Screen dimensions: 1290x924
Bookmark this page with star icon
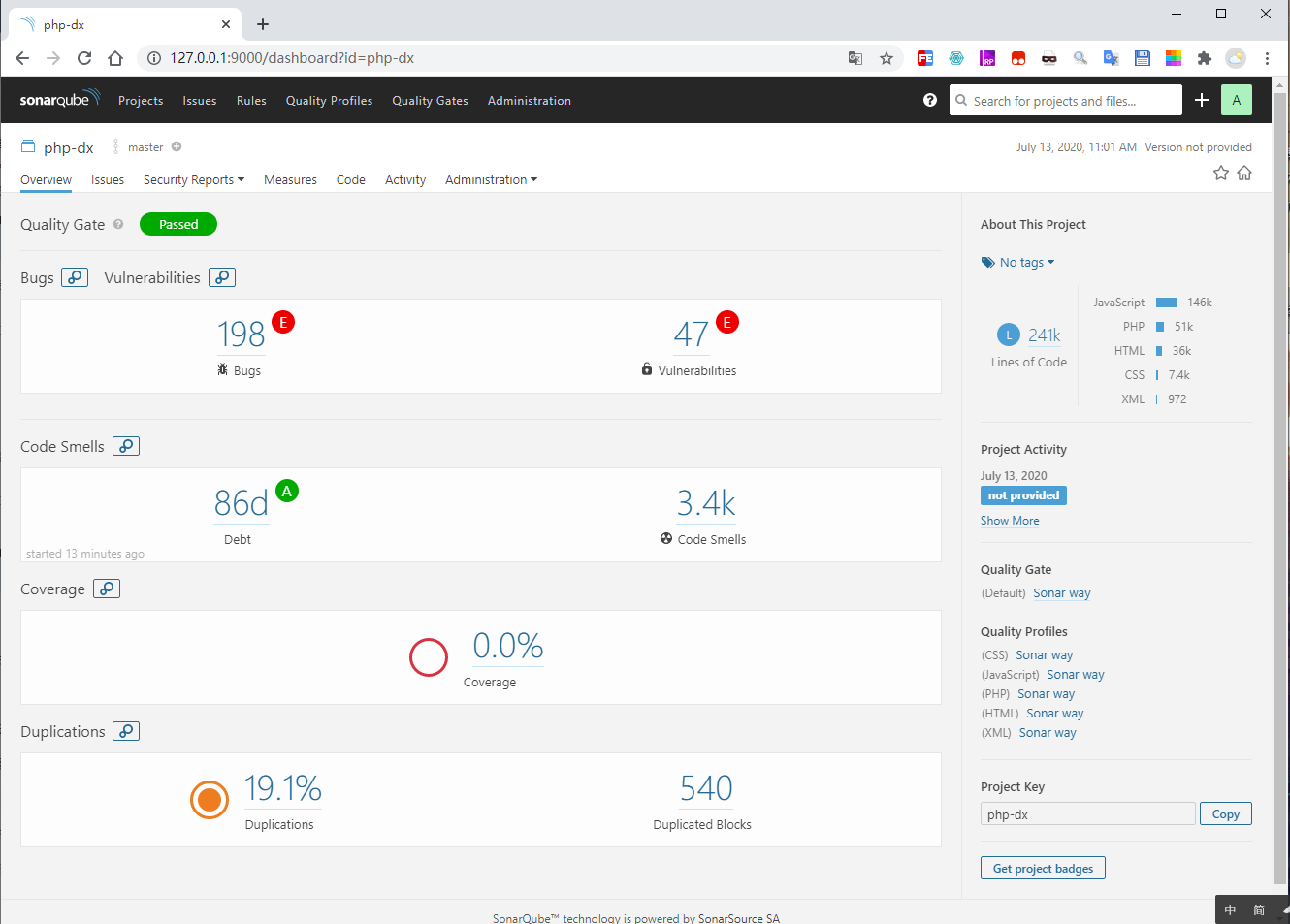pyautogui.click(x=887, y=58)
